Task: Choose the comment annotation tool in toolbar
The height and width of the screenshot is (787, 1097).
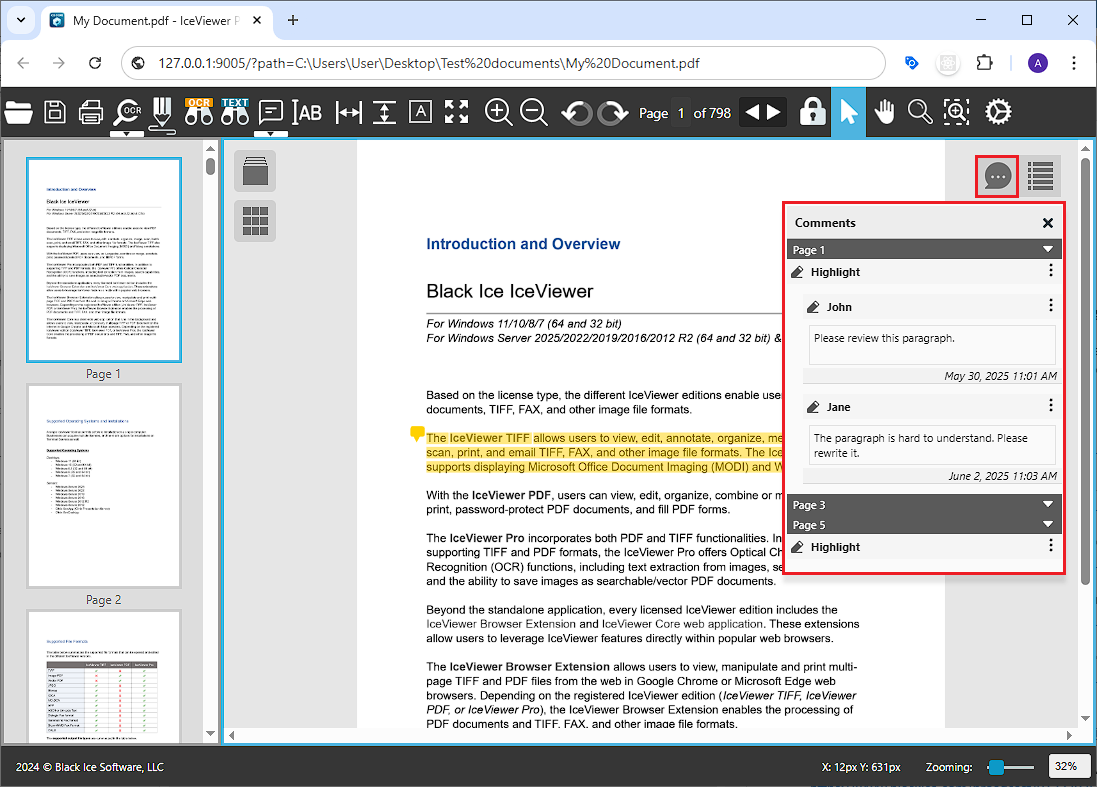Action: [x=271, y=112]
